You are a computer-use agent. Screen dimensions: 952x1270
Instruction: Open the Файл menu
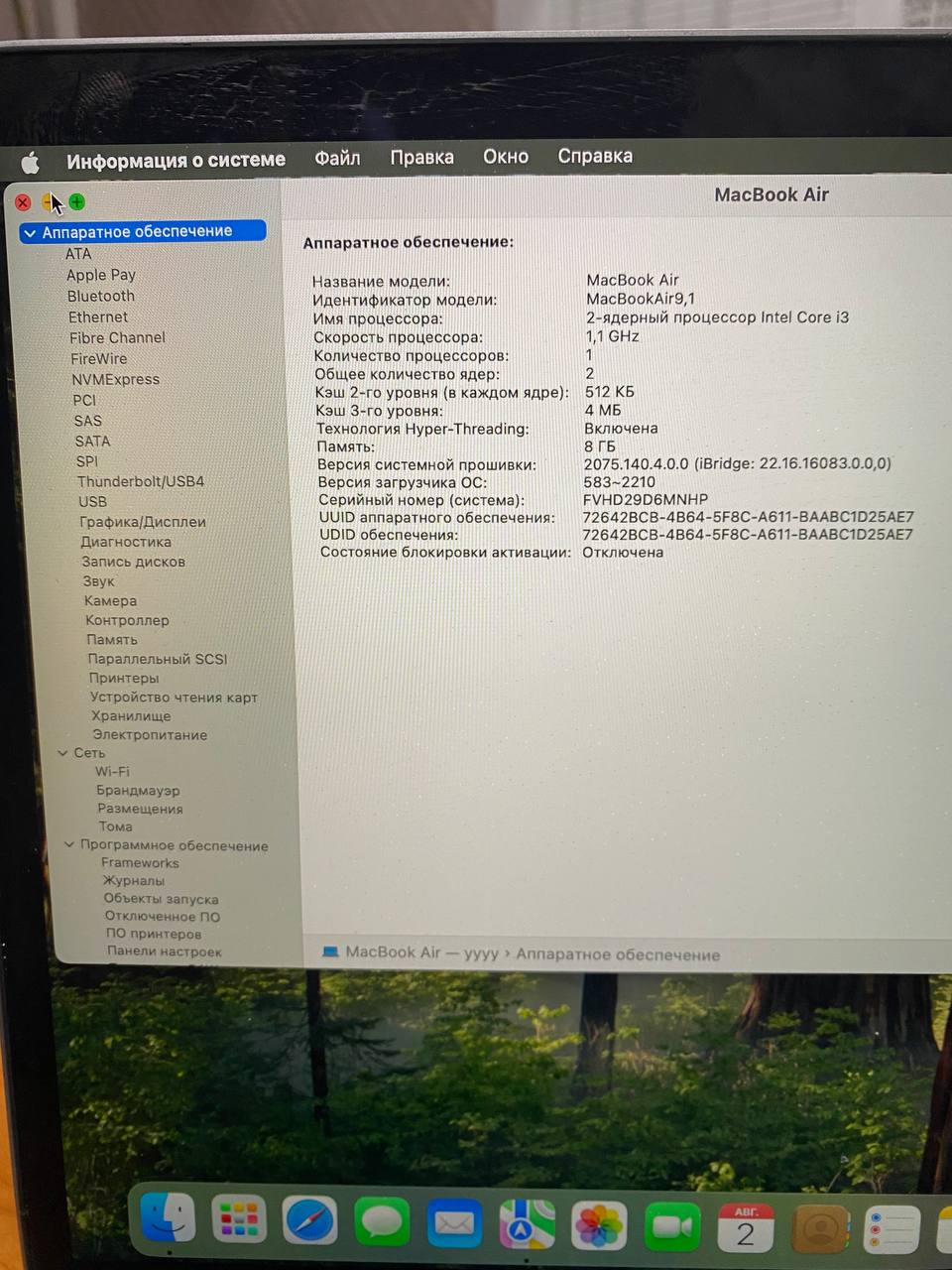(x=337, y=158)
